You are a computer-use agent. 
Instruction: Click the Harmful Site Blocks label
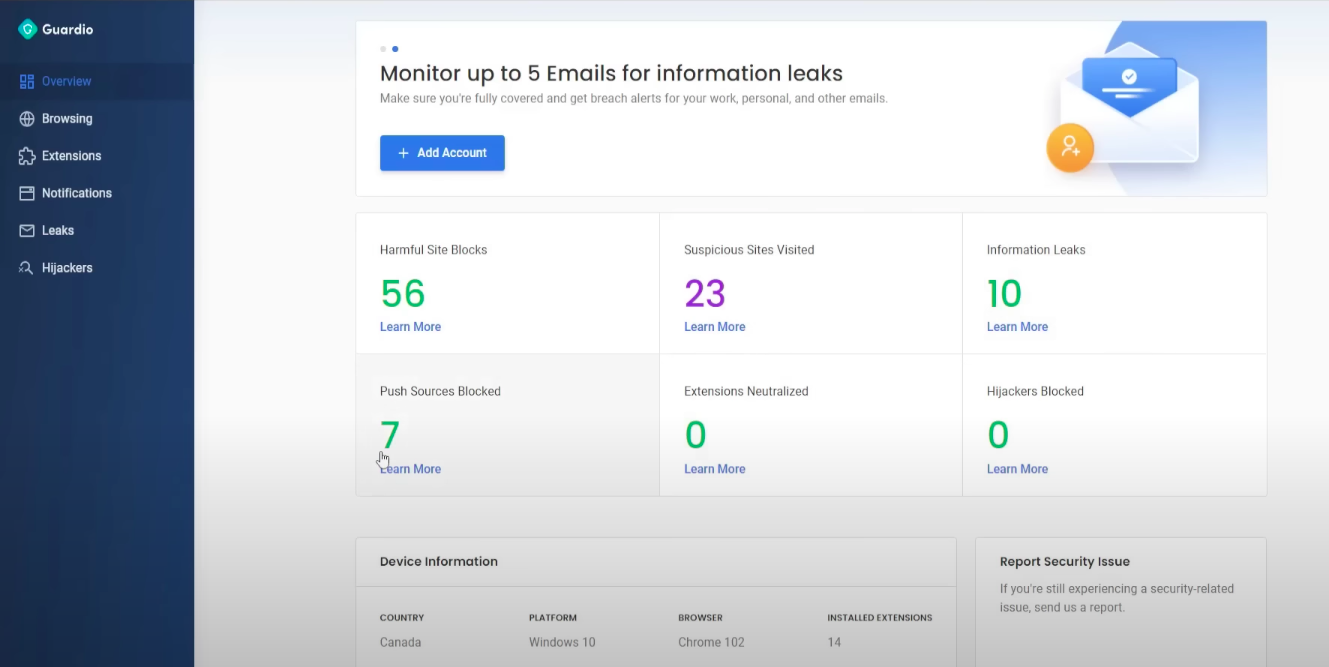pos(434,250)
